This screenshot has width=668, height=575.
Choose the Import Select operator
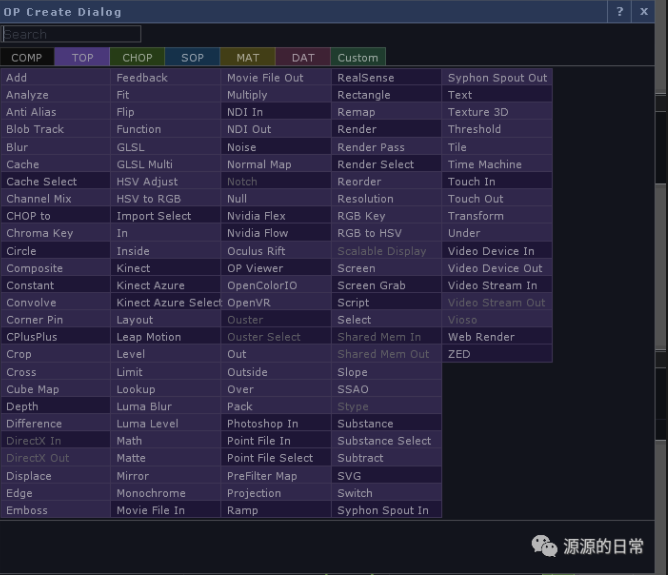click(x=166, y=216)
